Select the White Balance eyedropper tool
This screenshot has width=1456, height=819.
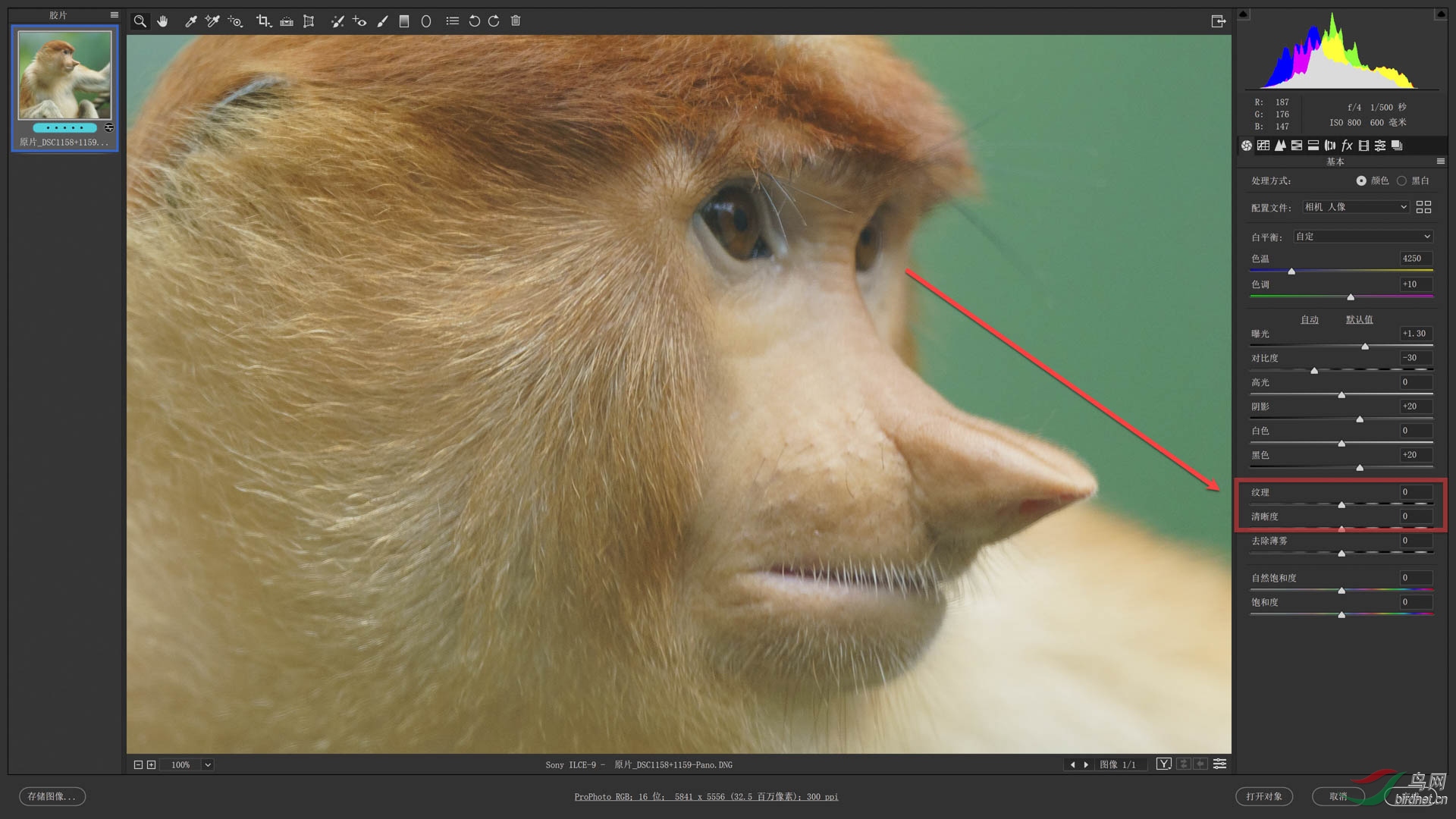coord(190,21)
